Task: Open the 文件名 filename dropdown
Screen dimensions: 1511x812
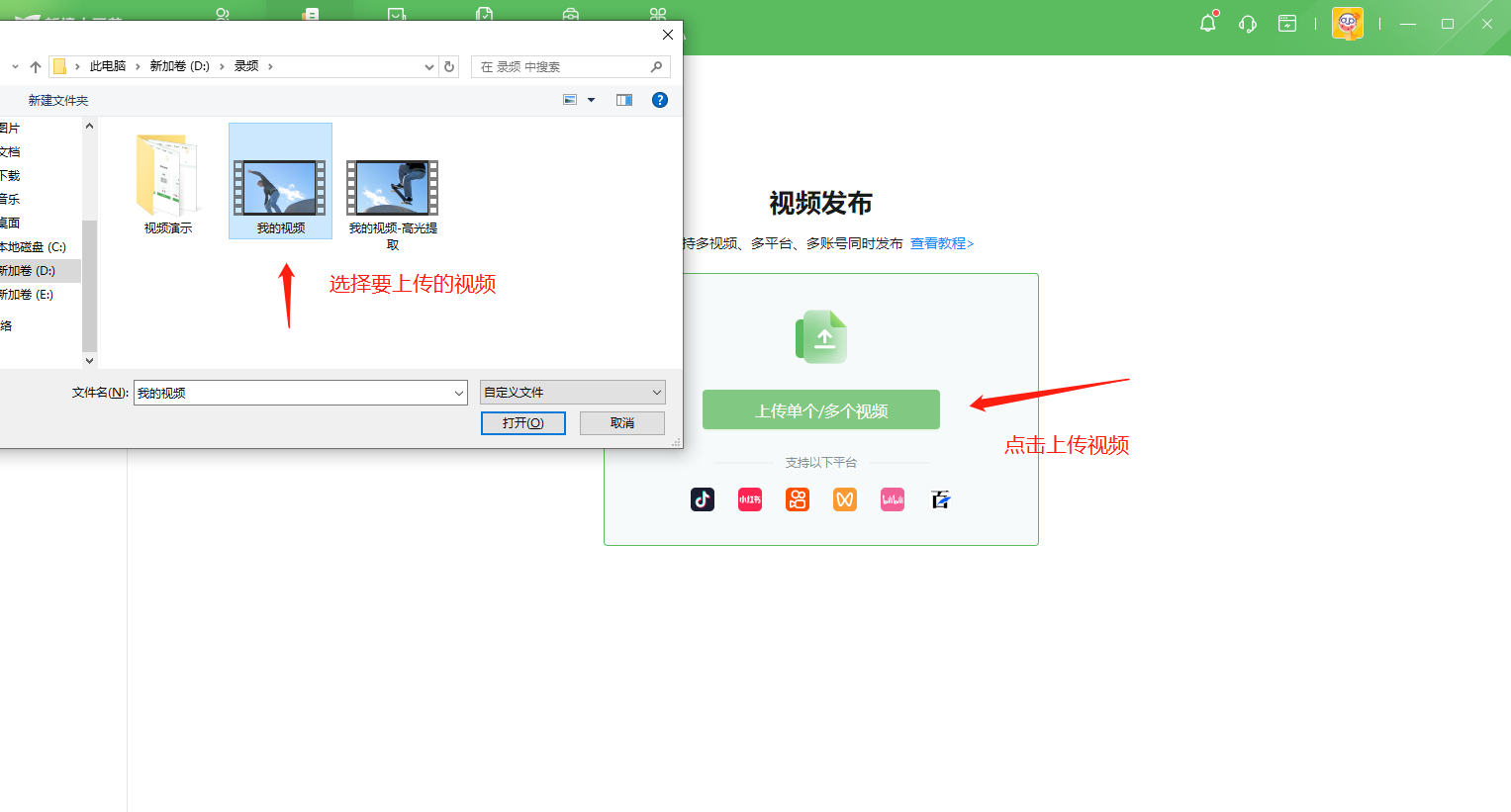Action: pyautogui.click(x=459, y=393)
